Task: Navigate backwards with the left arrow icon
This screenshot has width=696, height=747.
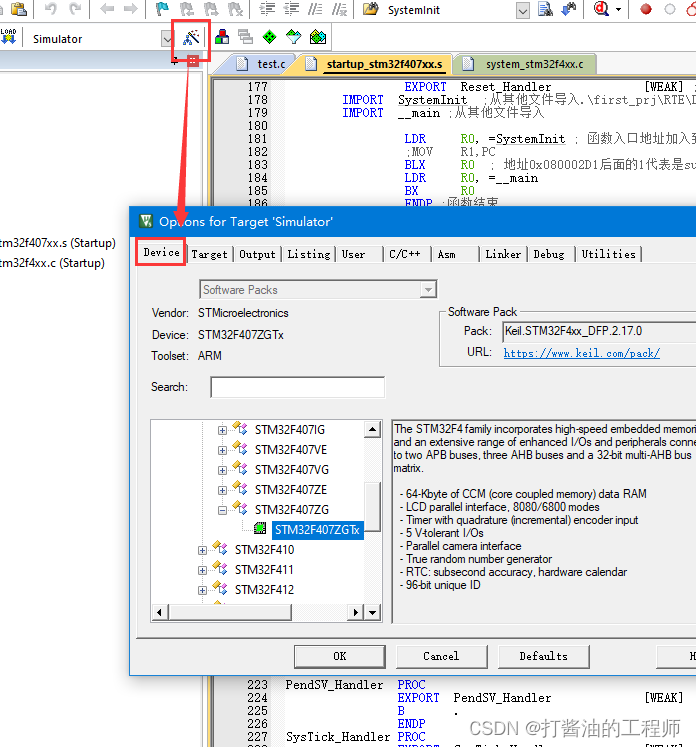Action: tap(107, 9)
